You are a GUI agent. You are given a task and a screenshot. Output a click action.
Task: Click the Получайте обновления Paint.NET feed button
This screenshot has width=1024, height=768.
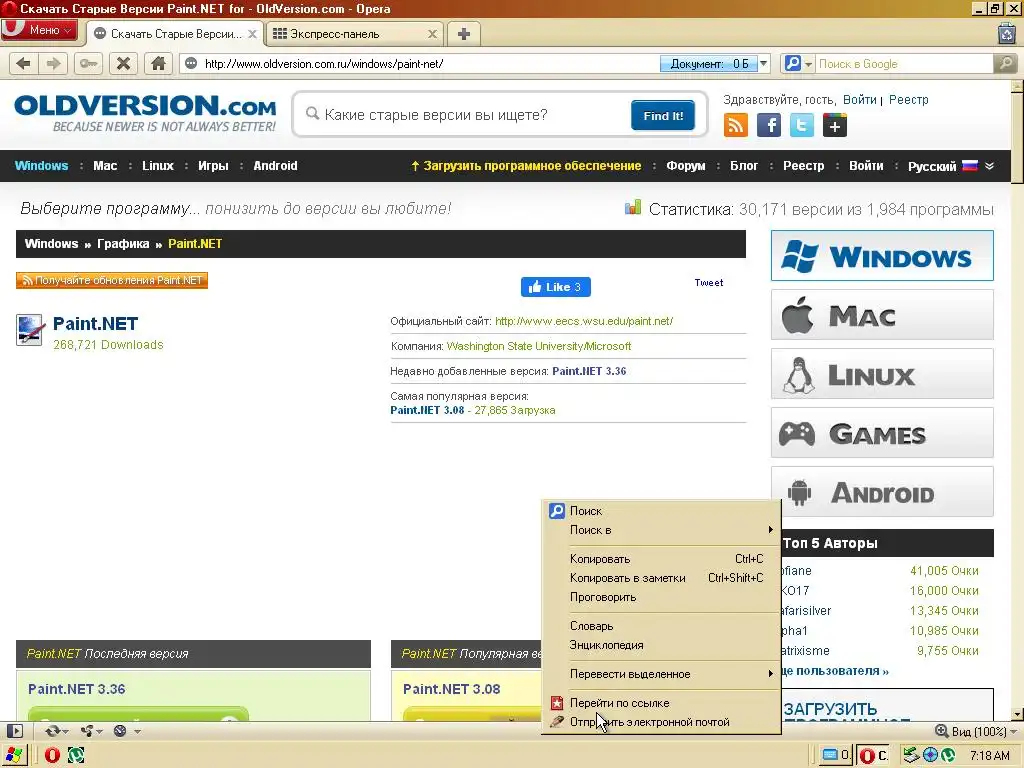click(112, 280)
